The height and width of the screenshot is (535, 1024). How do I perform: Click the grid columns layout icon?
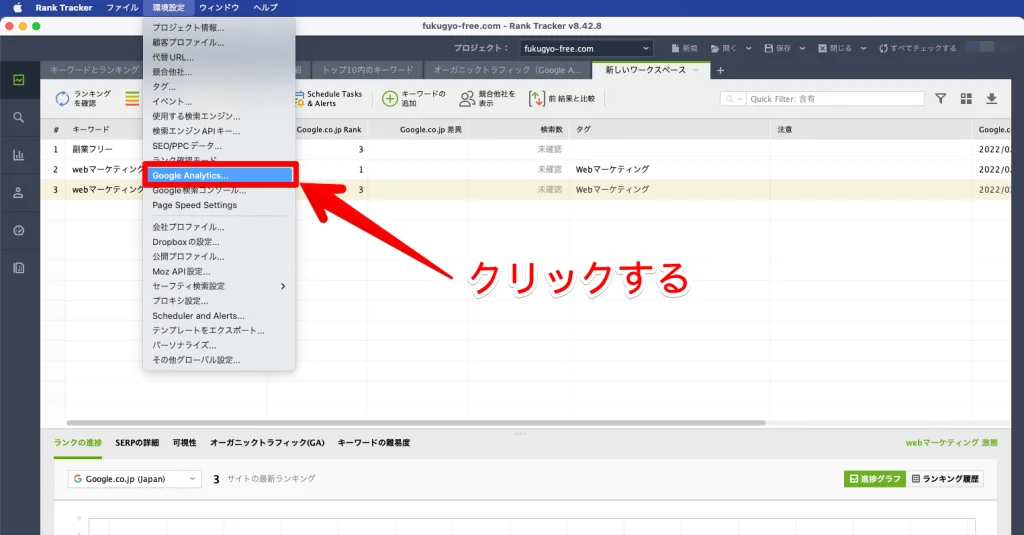(x=966, y=99)
